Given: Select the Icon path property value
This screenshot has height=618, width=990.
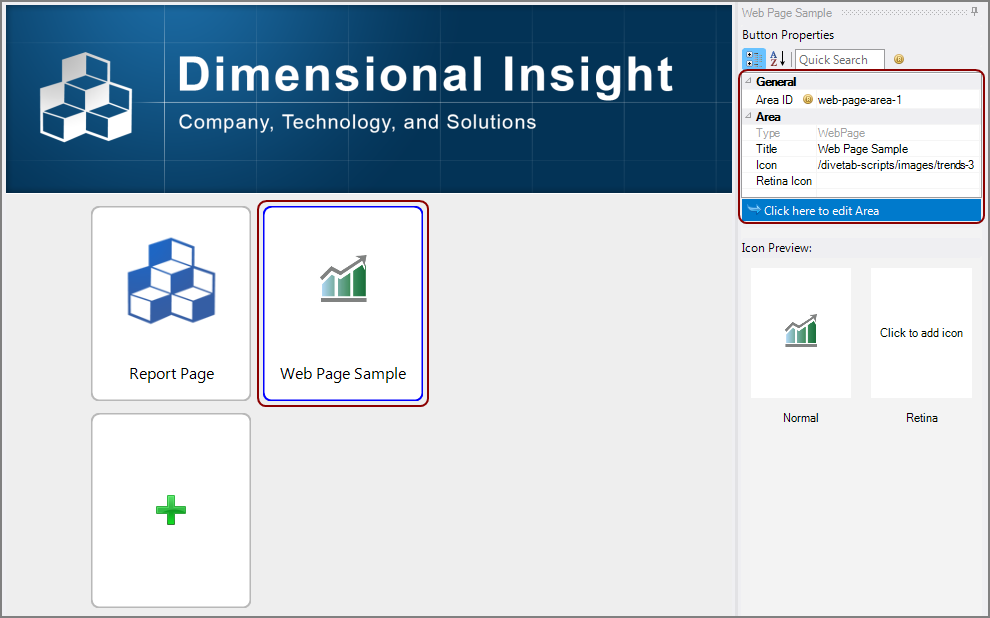Looking at the screenshot, I should [896, 165].
